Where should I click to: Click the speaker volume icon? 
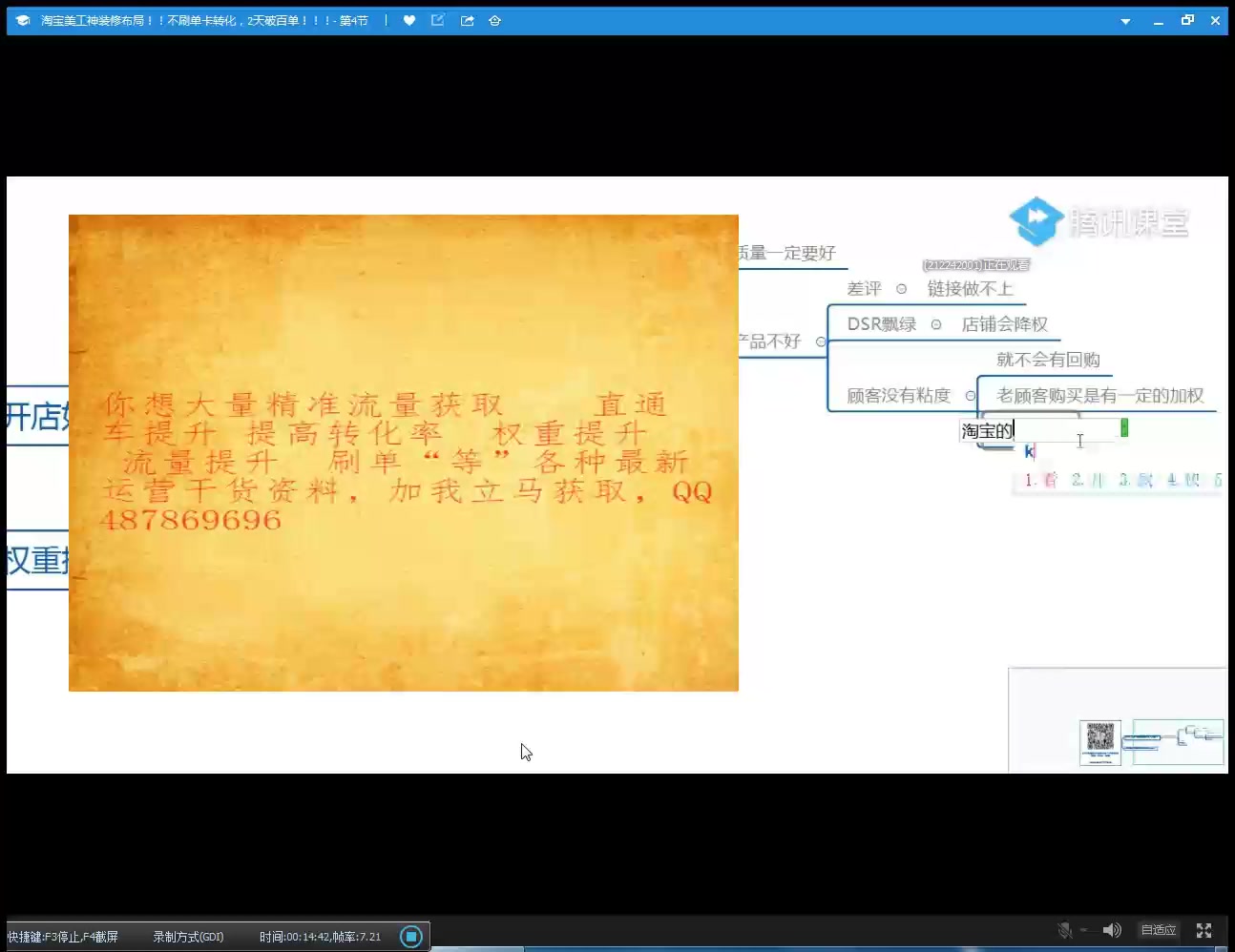tap(1112, 930)
